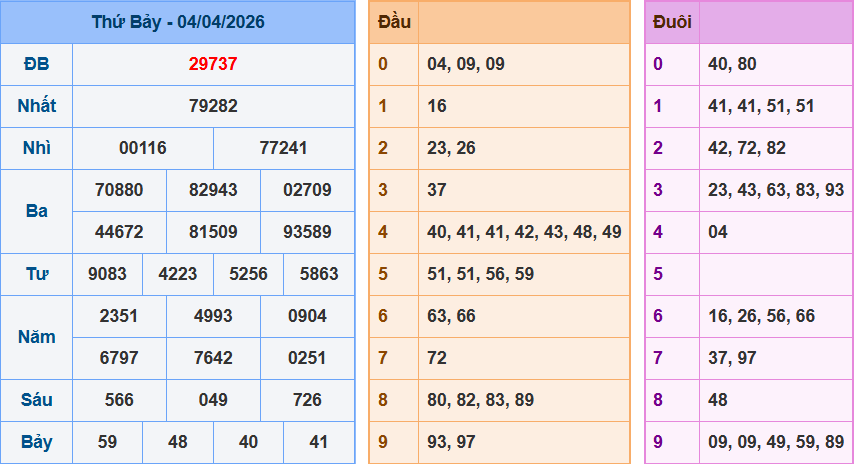Click the Năm row label
Screen dimensions: 856x464
[x=37, y=337]
